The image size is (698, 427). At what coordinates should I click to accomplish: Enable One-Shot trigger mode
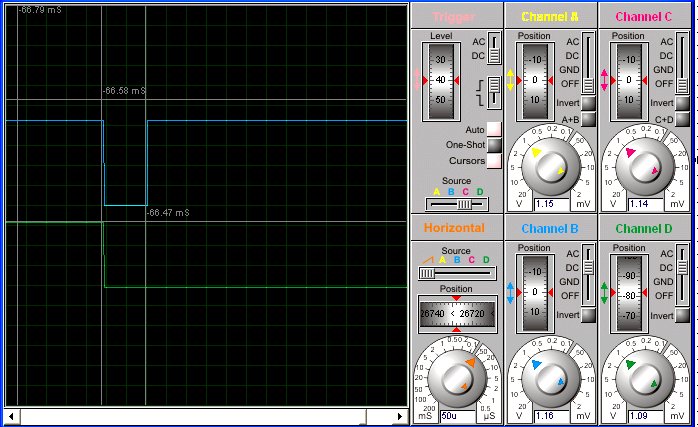pos(494,145)
